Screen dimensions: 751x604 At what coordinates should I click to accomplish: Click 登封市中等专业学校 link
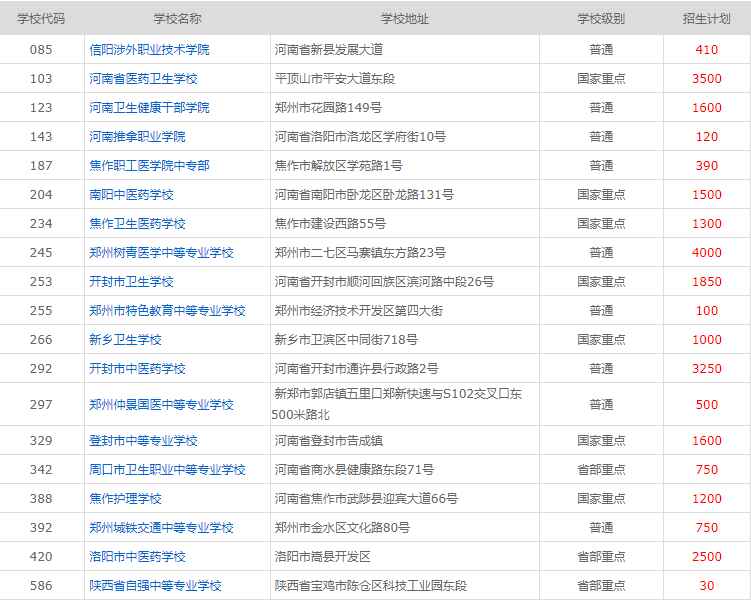tap(143, 441)
